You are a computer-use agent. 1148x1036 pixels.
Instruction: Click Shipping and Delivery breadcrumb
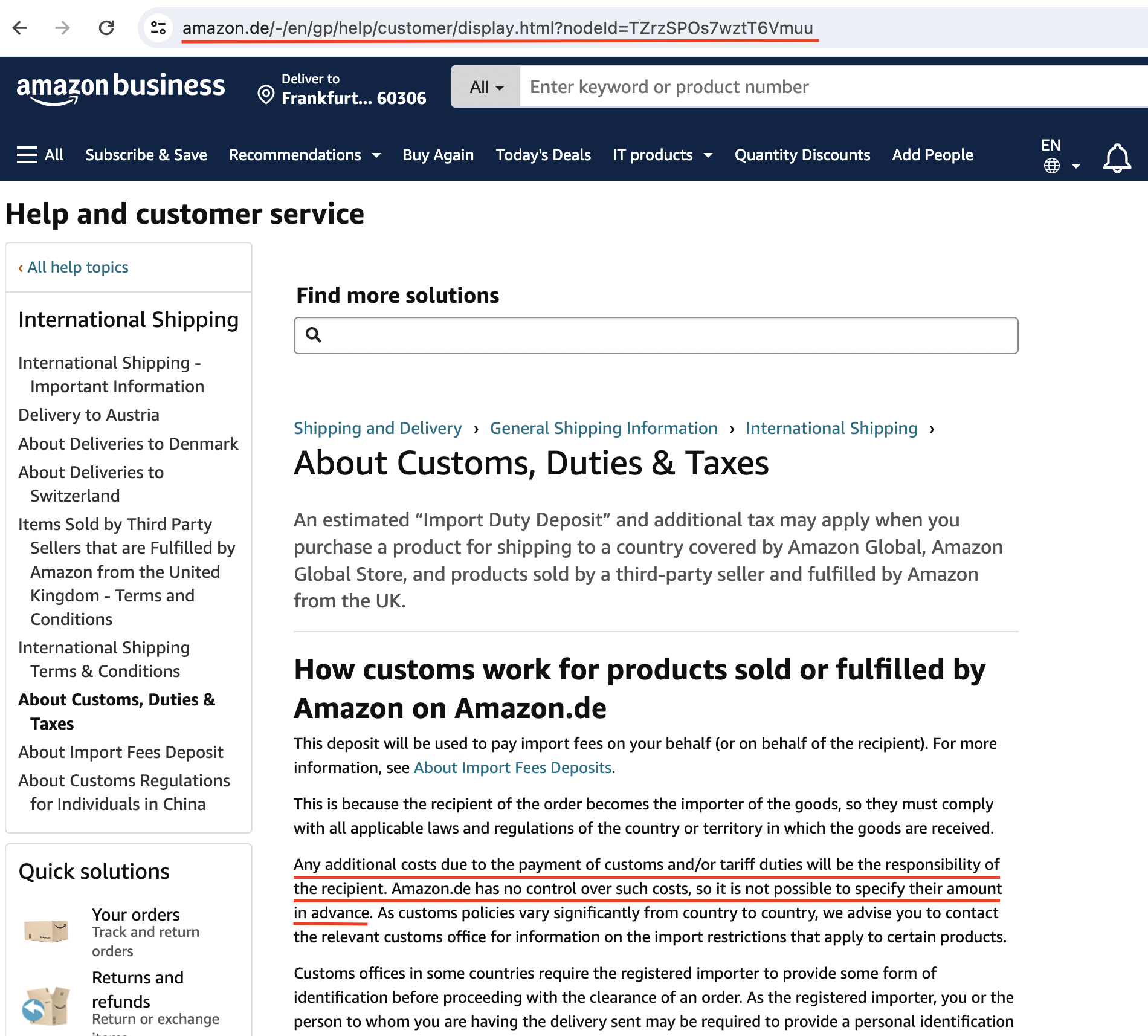[378, 428]
